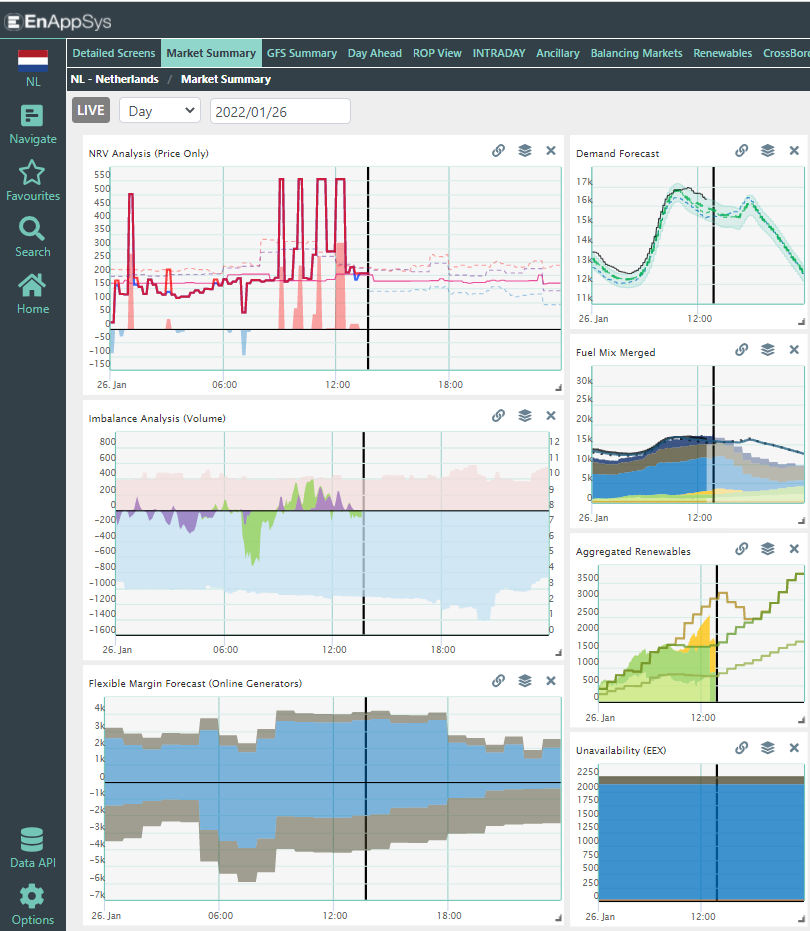Screen dimensions: 810x931
Task: Open Data API database icon
Action: (32, 840)
